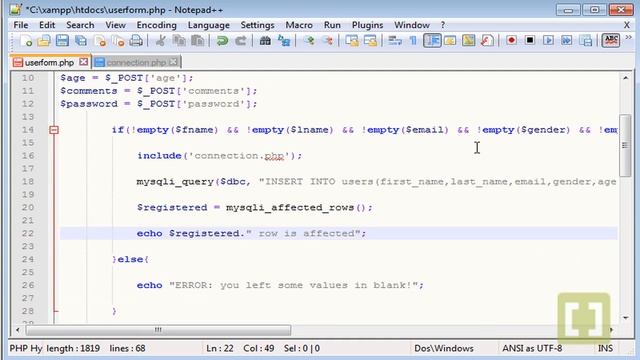Open the Run menu
Image resolution: width=640 pixels, height=360 pixels.
[x=332, y=25]
